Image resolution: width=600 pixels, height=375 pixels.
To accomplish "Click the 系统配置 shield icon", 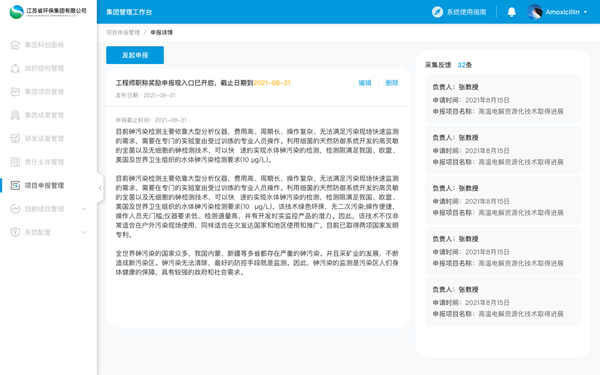I will click(15, 232).
